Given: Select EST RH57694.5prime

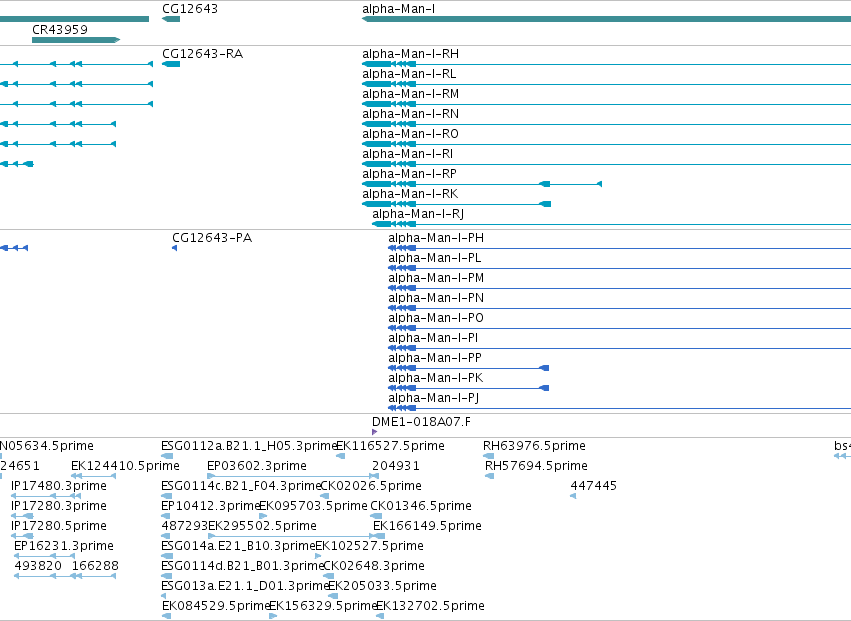Looking at the screenshot, I should [x=536, y=466].
